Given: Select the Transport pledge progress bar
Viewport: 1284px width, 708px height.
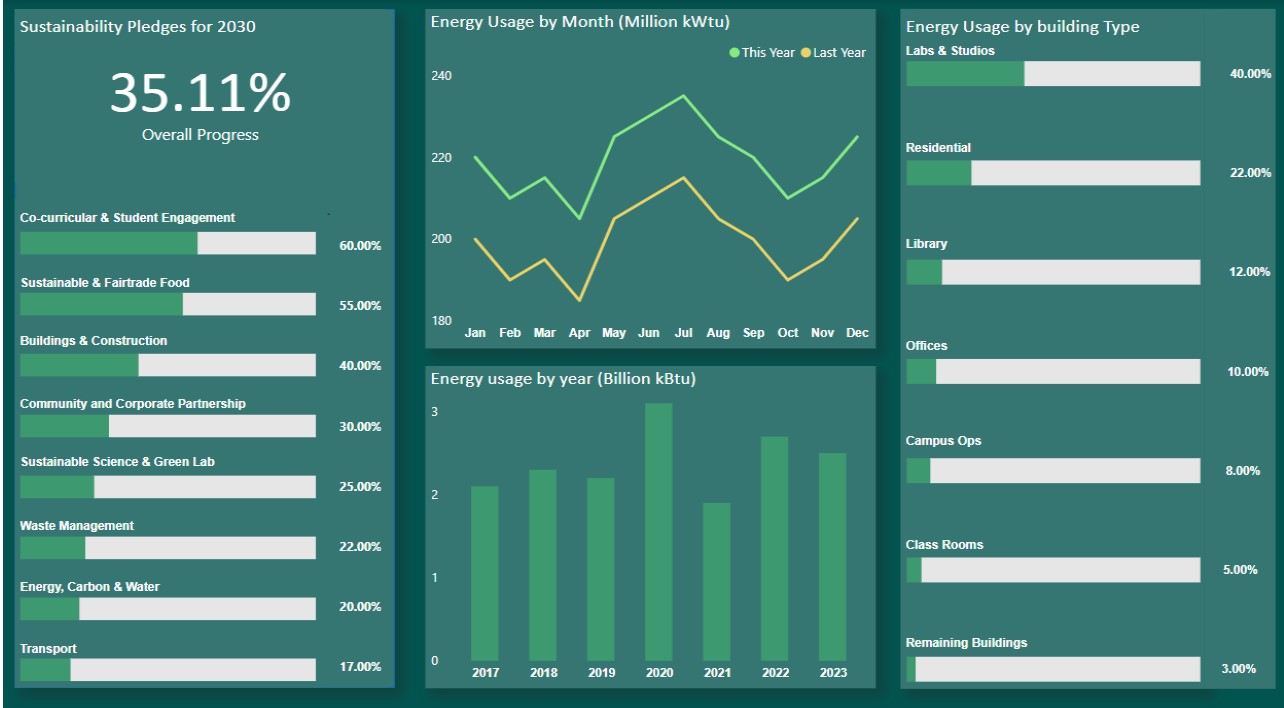Looking at the screenshot, I should (167, 669).
